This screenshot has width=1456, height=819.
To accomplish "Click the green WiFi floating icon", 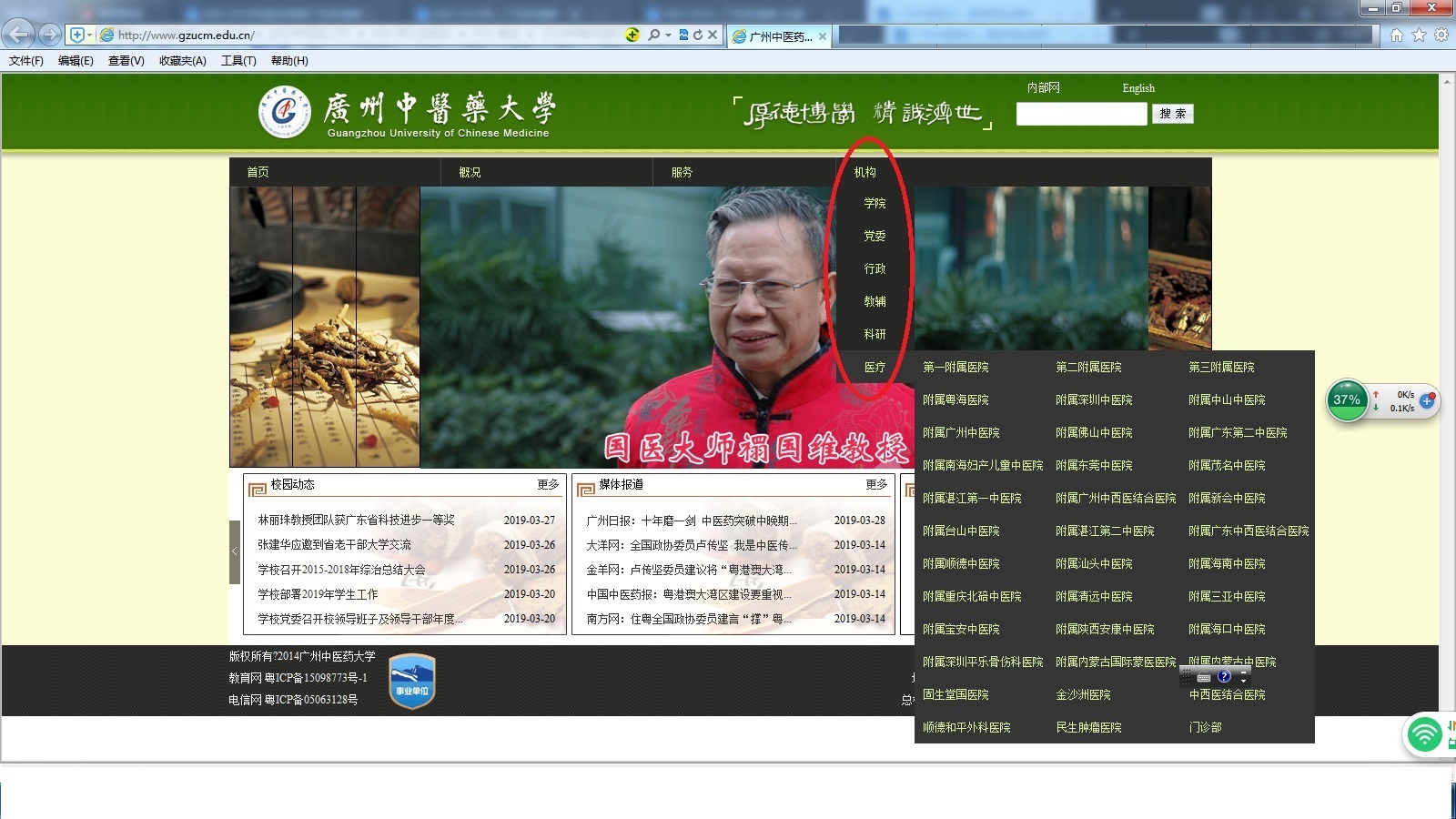I will pyautogui.click(x=1425, y=733).
